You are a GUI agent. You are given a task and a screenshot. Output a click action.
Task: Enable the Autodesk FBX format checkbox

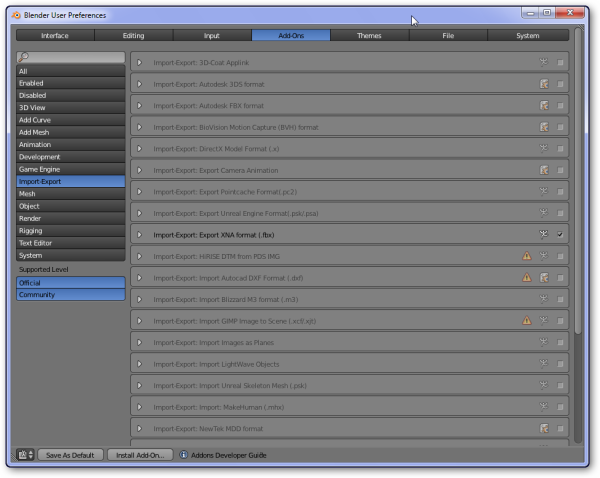pyautogui.click(x=560, y=105)
